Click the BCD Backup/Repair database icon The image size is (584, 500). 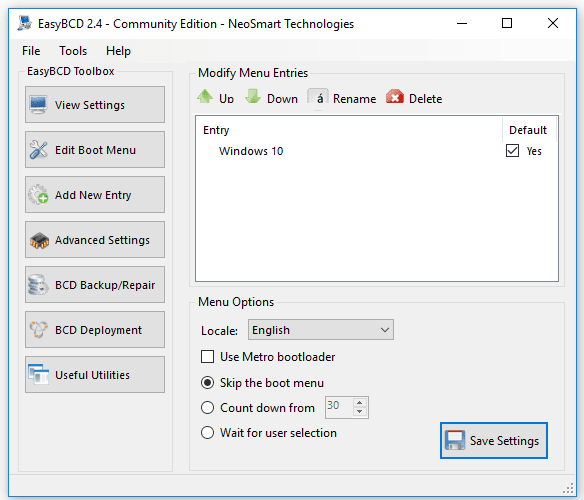click(x=38, y=285)
